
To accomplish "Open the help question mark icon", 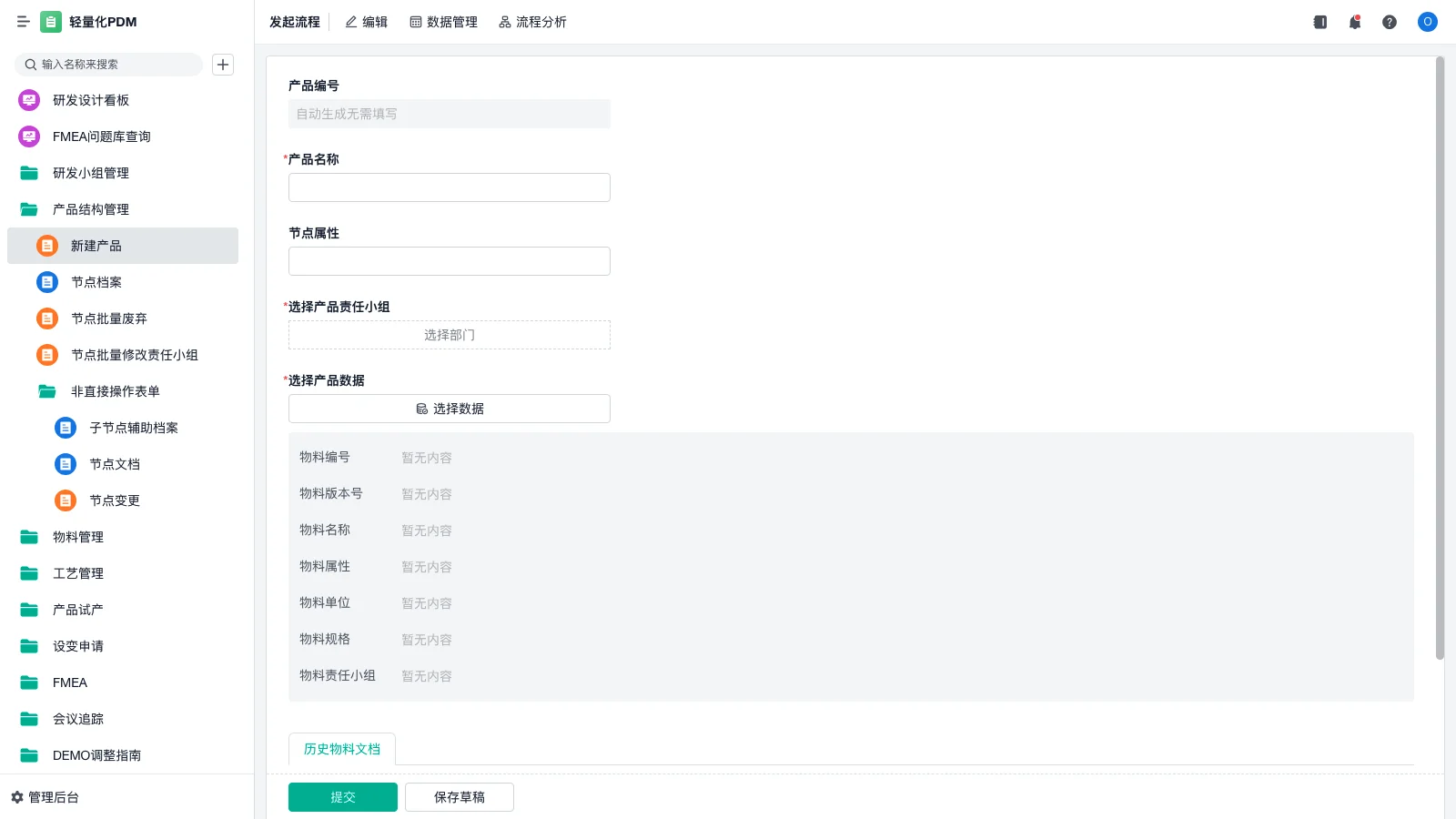I will 1389,22.
